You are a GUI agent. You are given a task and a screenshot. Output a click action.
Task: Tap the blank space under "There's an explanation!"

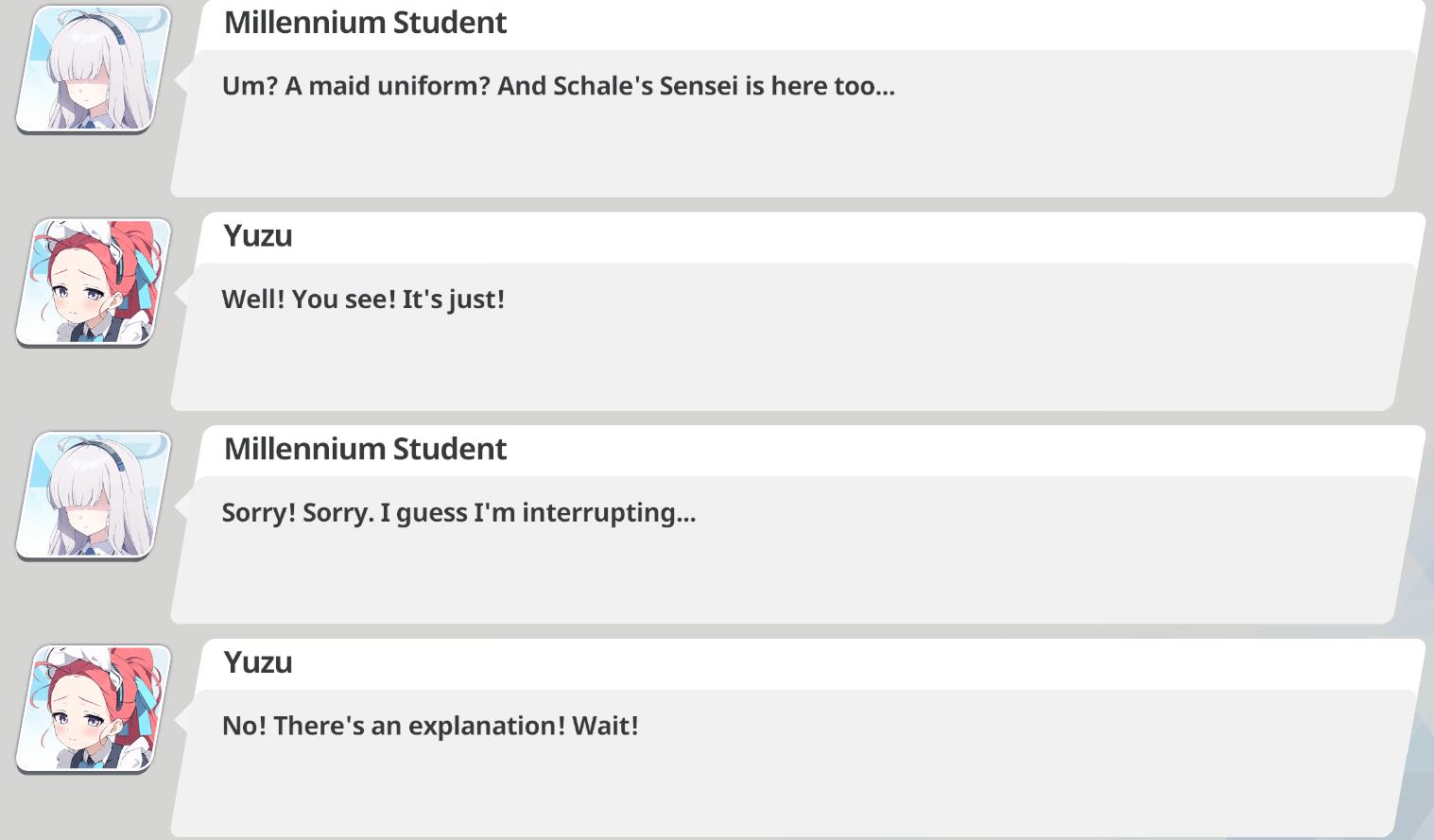785,792
